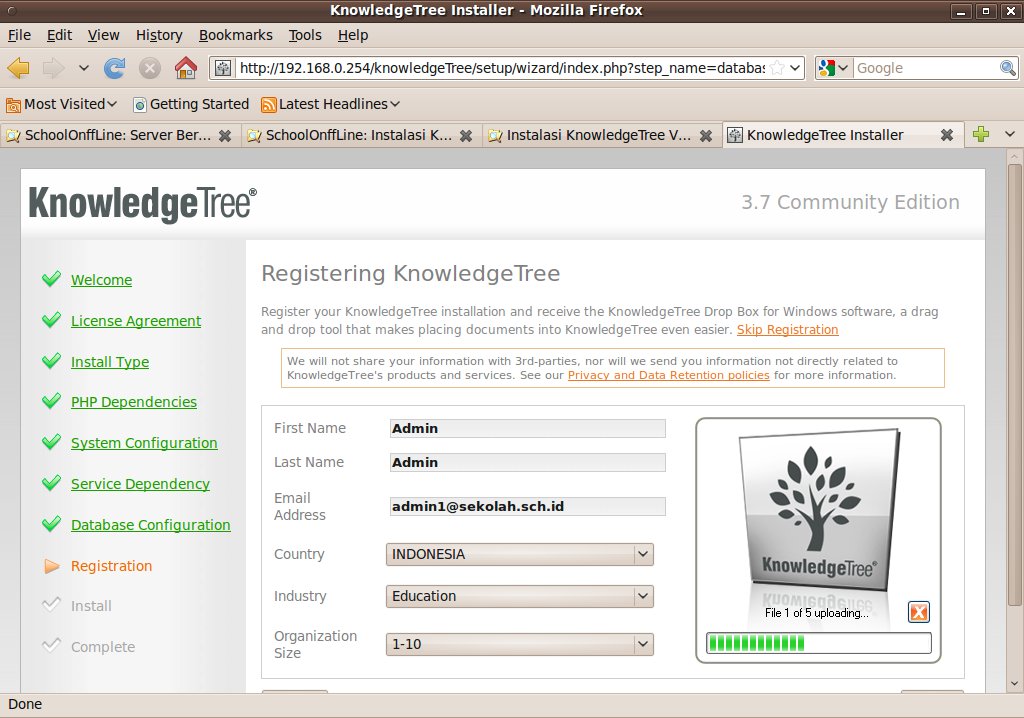The width and height of the screenshot is (1024, 718).
Task: Click the Home icon in toolbar
Action: tap(185, 68)
